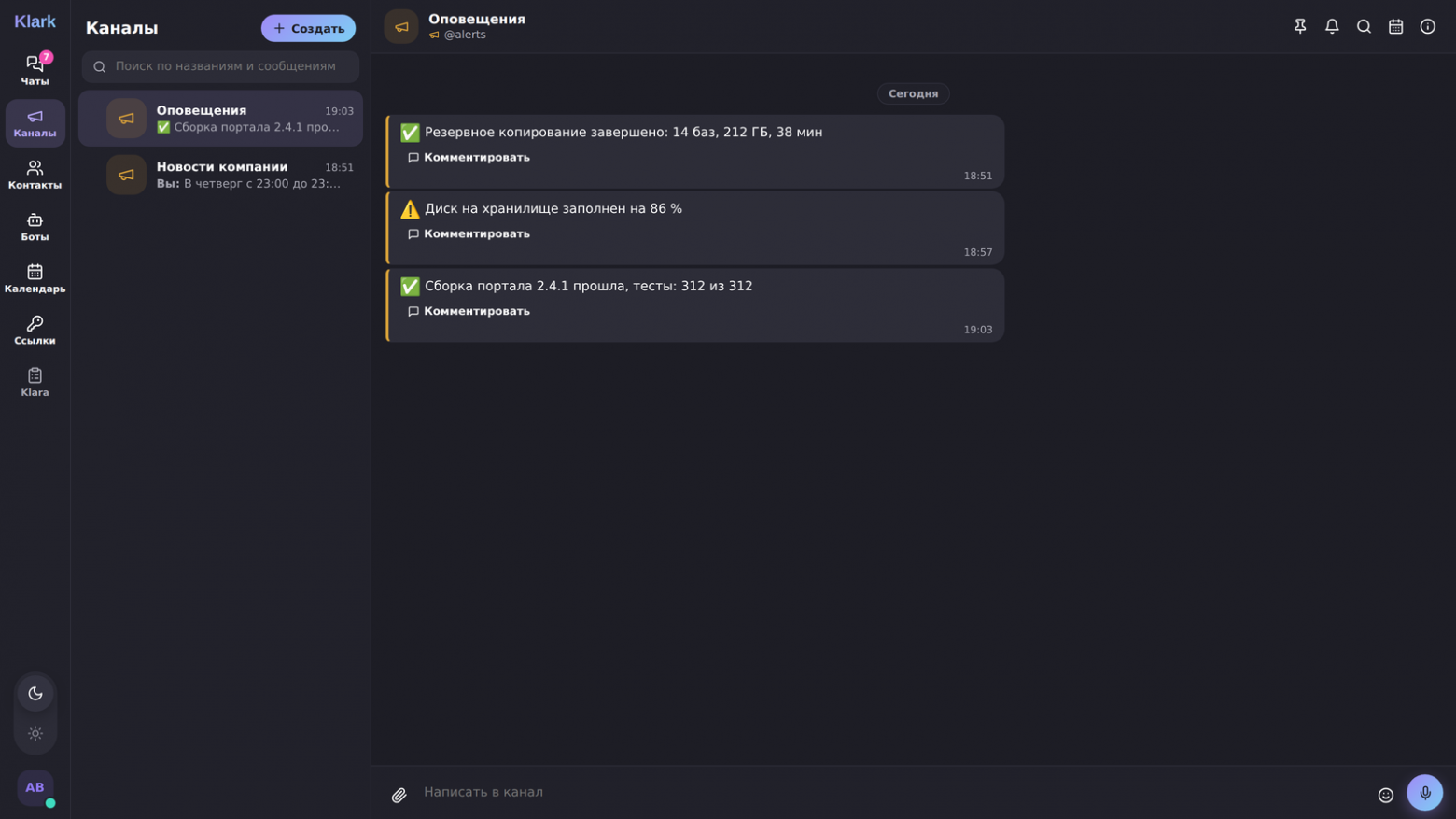
Task: Comment on the disk 86 % warning
Action: (x=469, y=233)
